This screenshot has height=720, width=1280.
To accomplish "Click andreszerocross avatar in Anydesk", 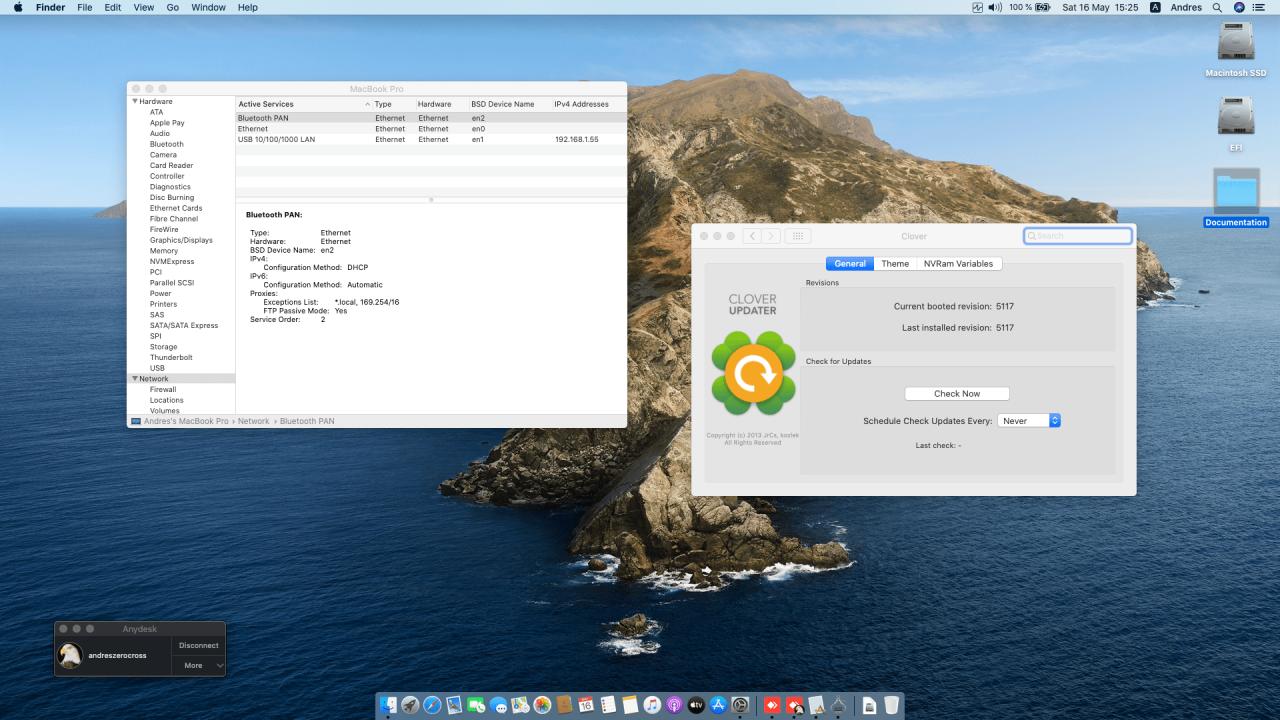I will (70, 656).
